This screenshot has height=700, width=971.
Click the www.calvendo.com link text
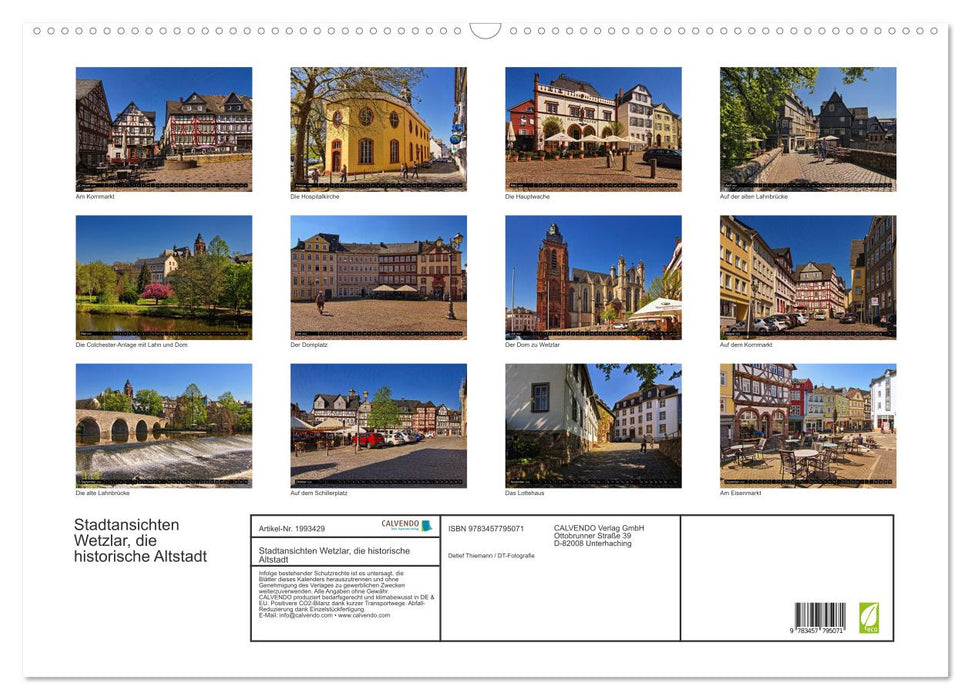(365, 617)
